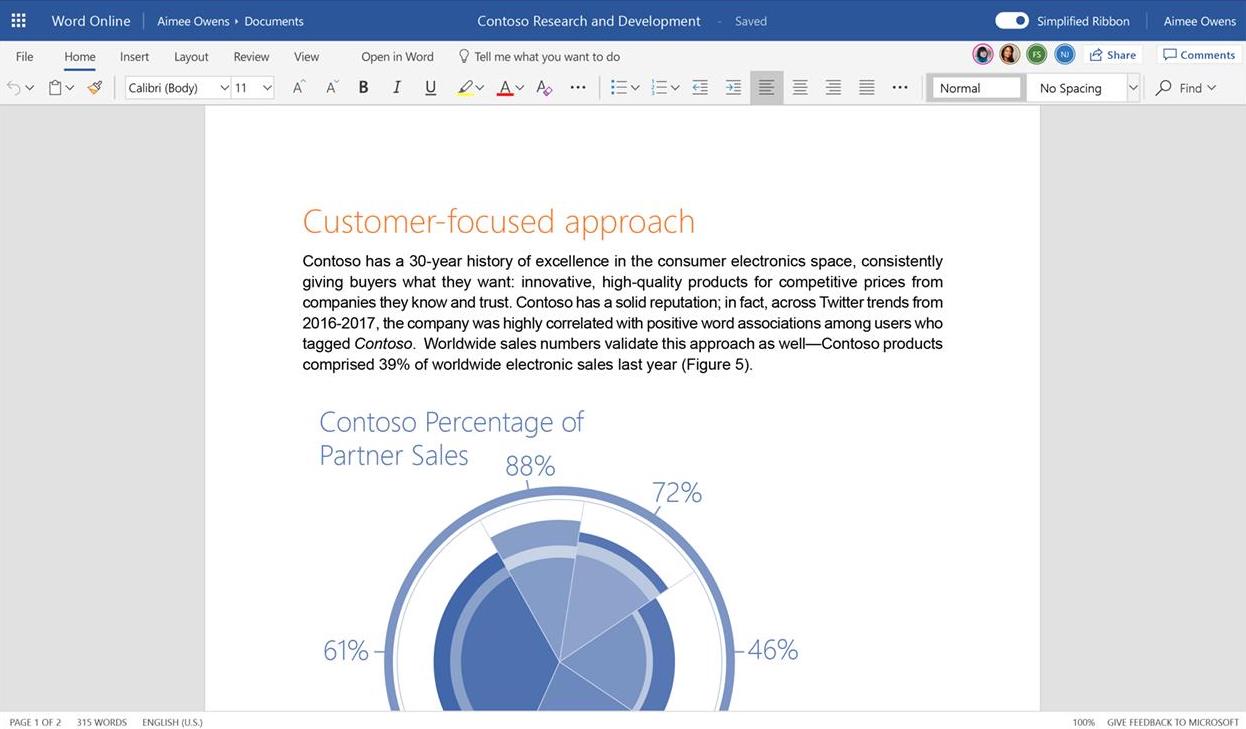Screen dimensions: 1246x729
Task: Apply the Normal style
Action: (977, 88)
